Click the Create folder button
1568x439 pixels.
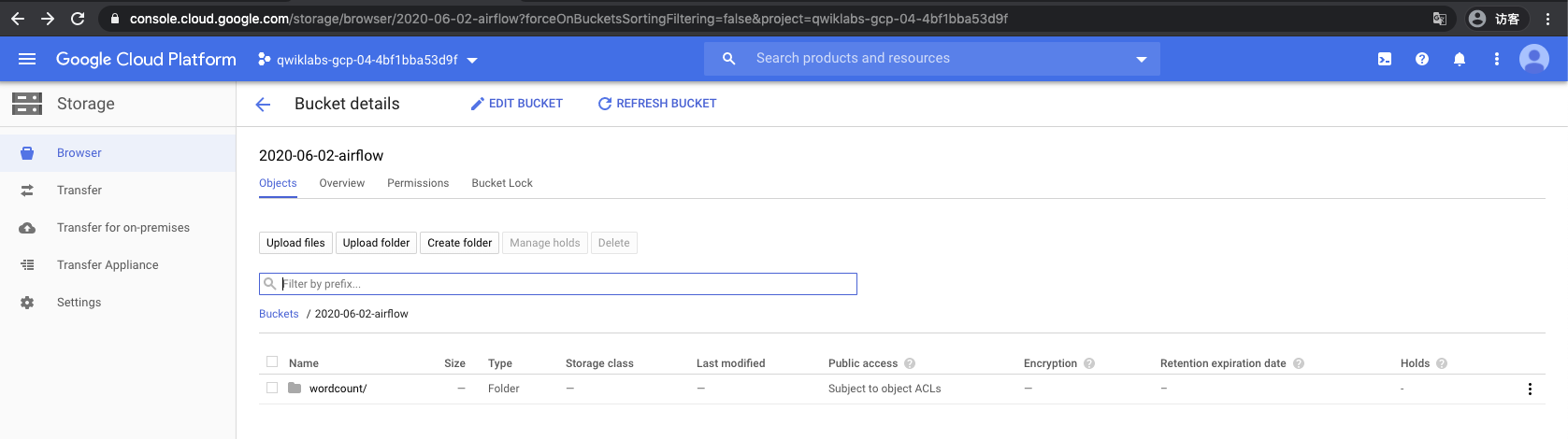click(x=459, y=243)
